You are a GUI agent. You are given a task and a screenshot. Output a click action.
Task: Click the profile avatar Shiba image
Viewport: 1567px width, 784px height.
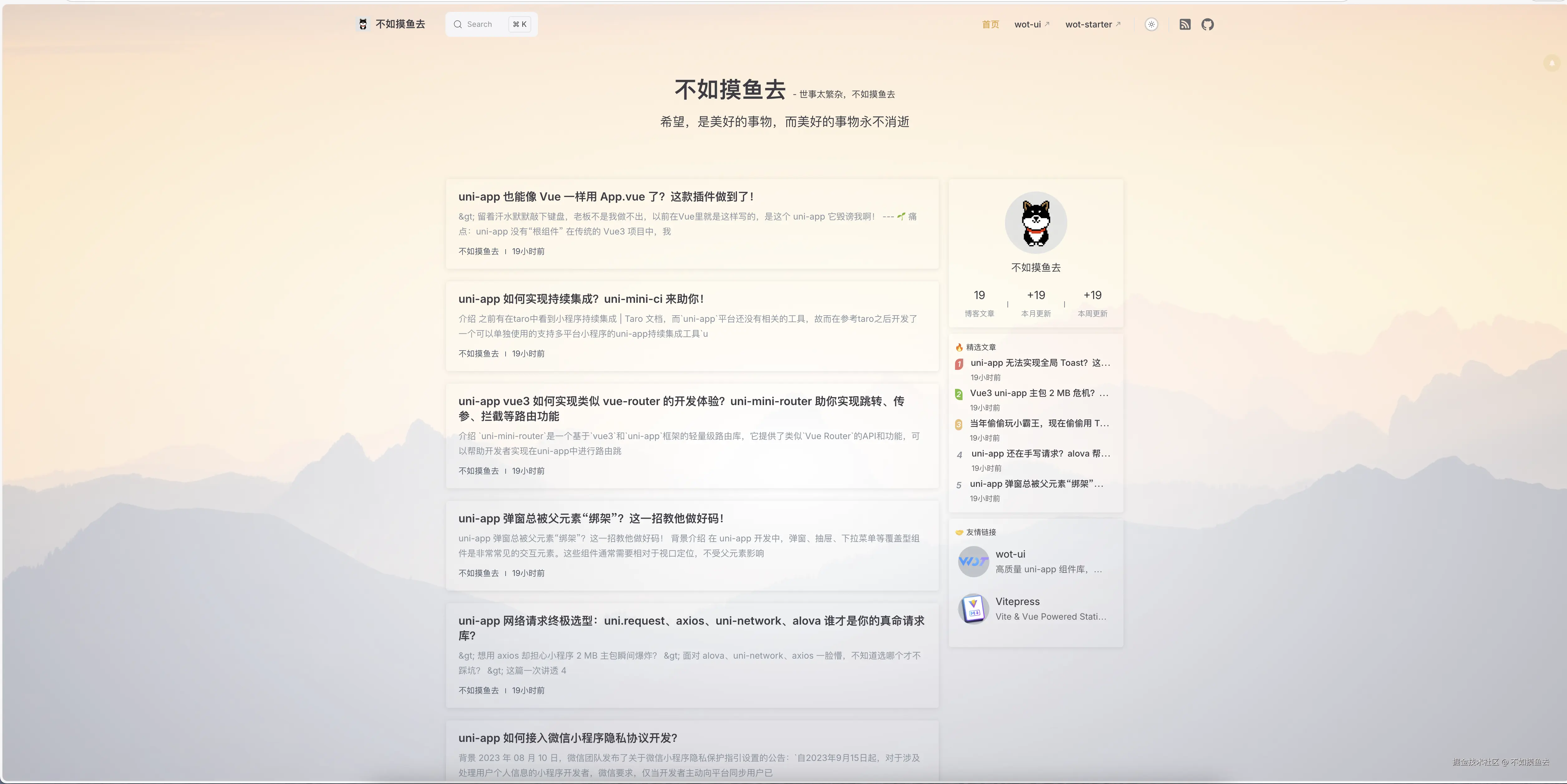[x=1035, y=223]
